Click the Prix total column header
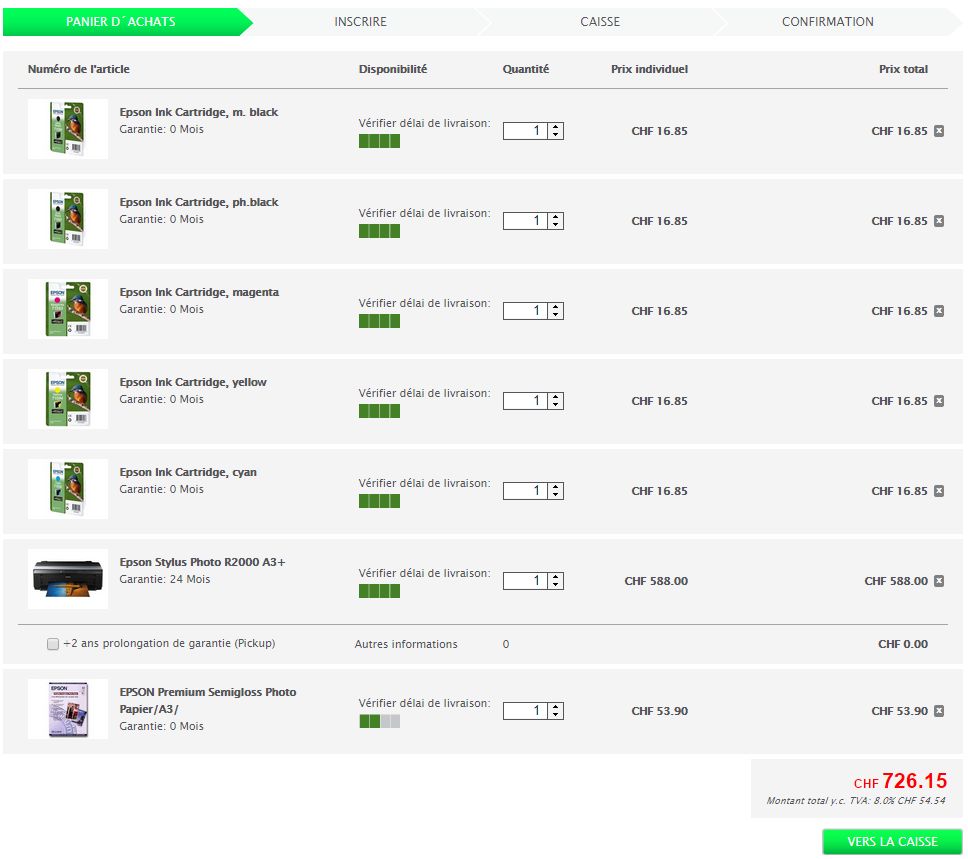This screenshot has height=859, width=968. pyautogui.click(x=903, y=69)
